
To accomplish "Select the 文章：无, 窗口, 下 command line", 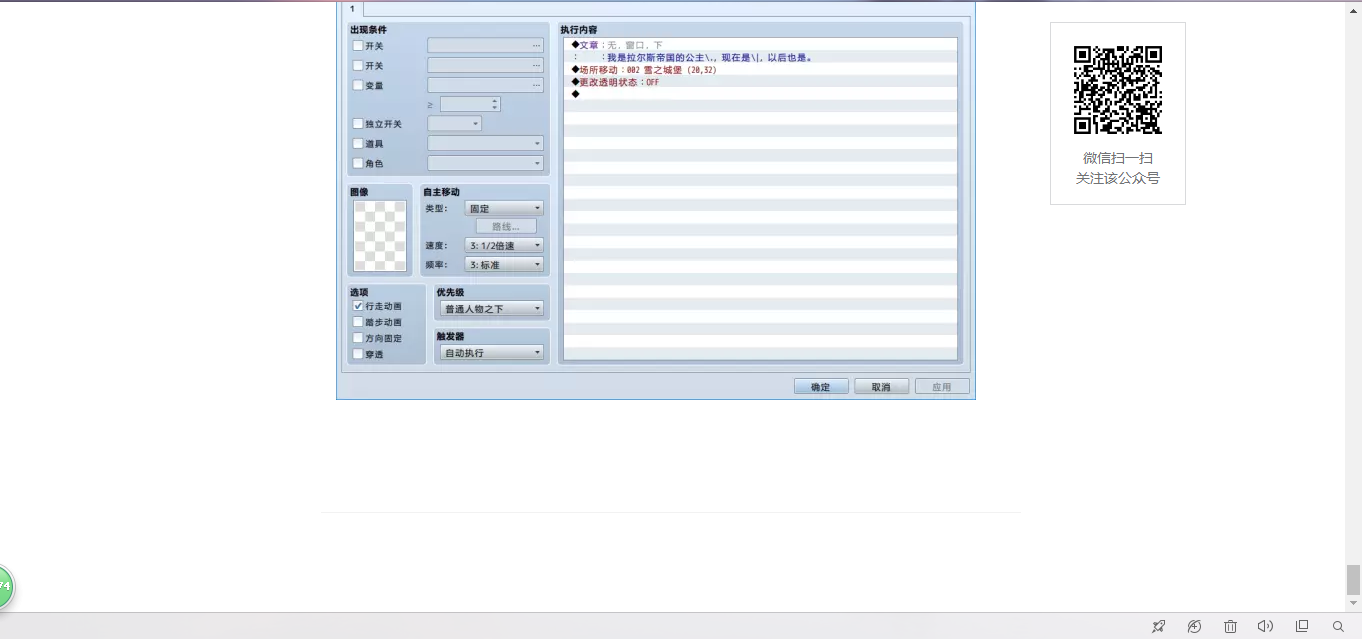I will tap(760, 45).
